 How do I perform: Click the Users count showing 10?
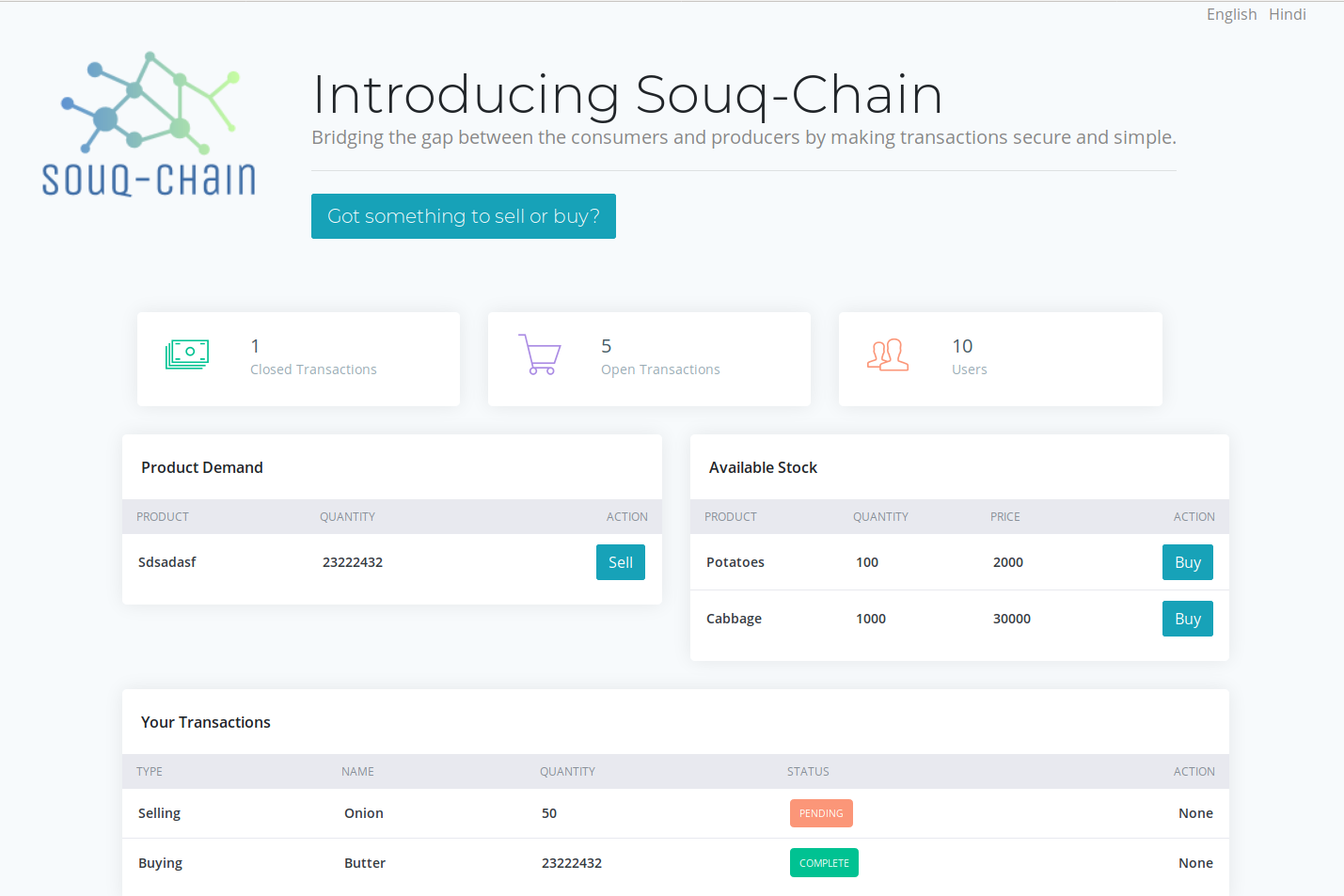click(962, 345)
